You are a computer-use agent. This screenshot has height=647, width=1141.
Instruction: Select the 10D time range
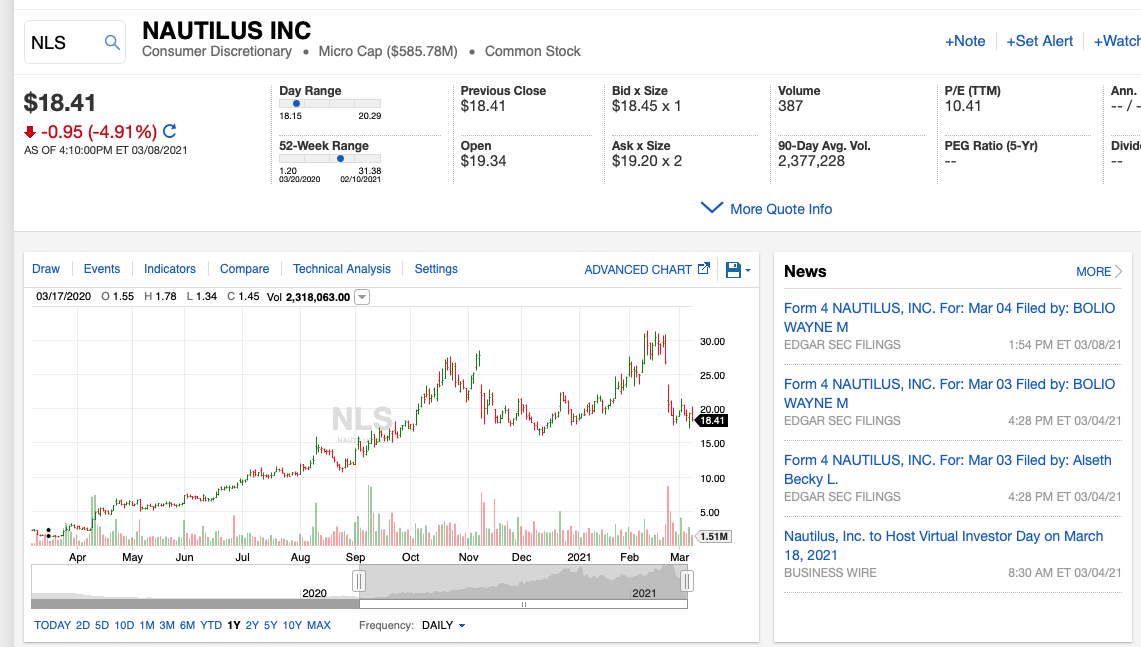tap(124, 625)
